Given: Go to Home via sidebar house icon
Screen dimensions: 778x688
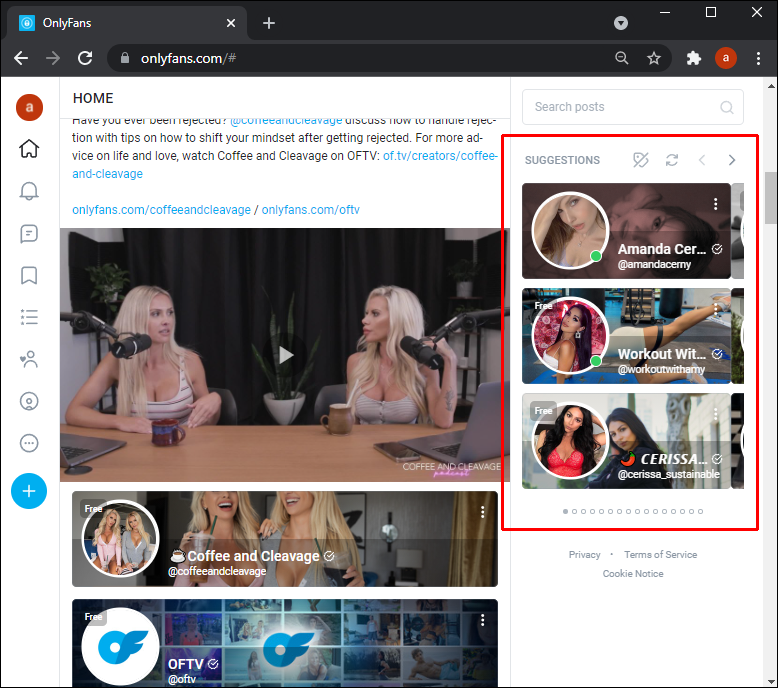Looking at the screenshot, I should [29, 149].
